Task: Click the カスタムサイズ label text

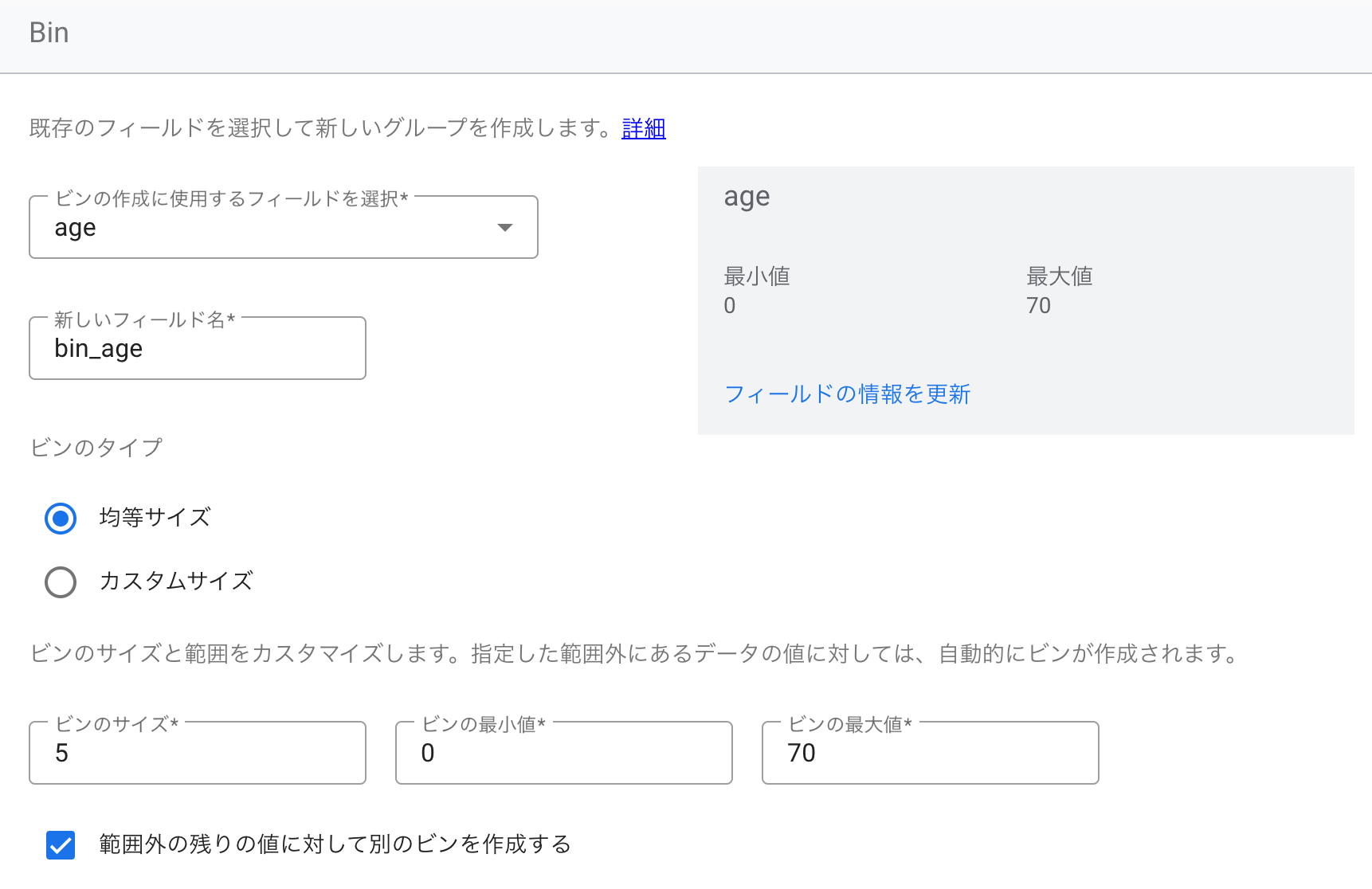Action: pos(176,582)
